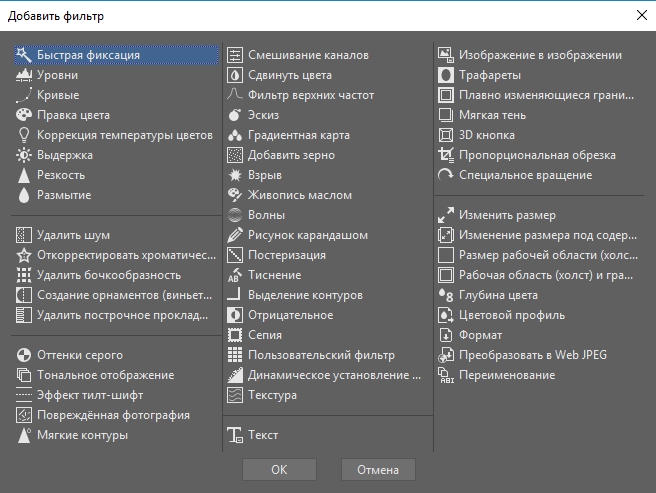
Task: Select the Текст tool icon
Action: pyautogui.click(x=235, y=435)
